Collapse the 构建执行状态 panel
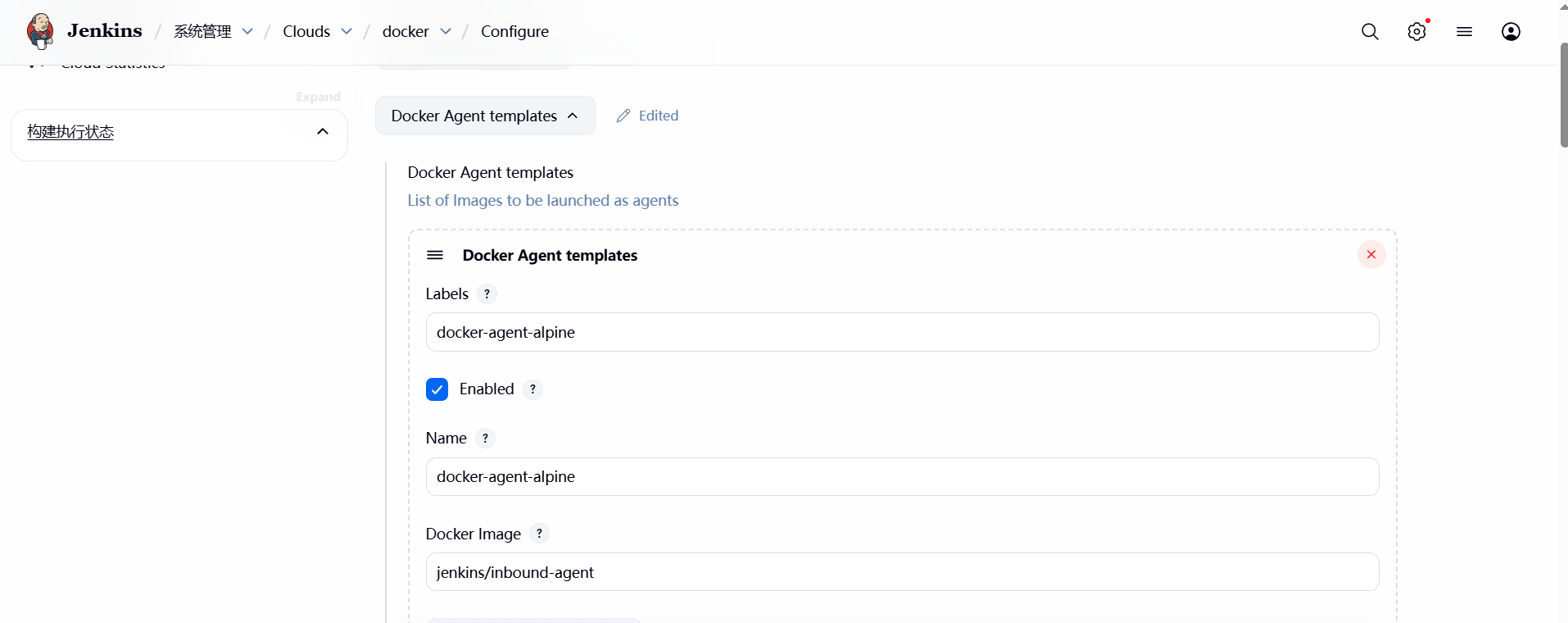1568x623 pixels. pos(323,132)
